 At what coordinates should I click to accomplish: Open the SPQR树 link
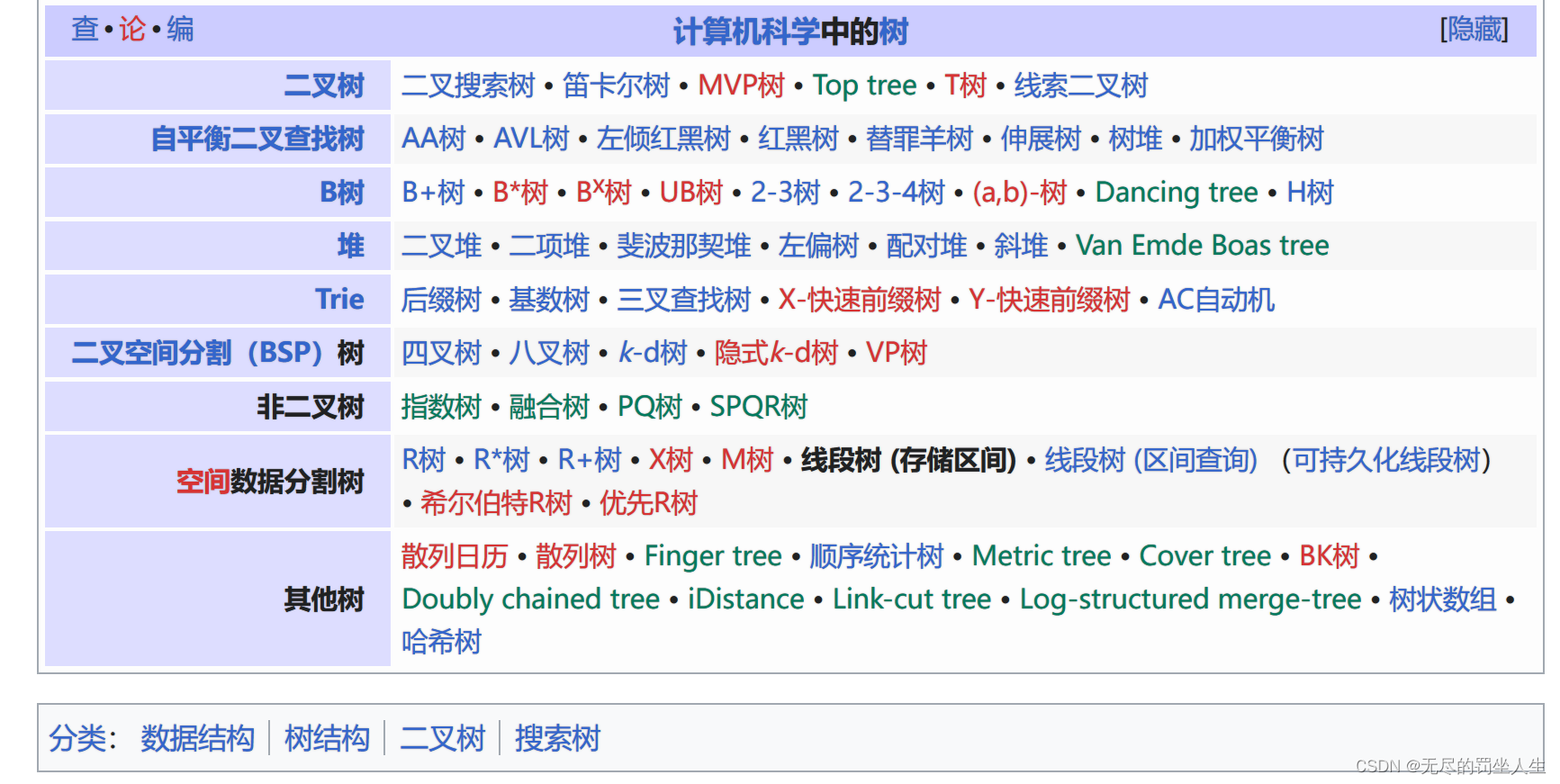tap(759, 406)
